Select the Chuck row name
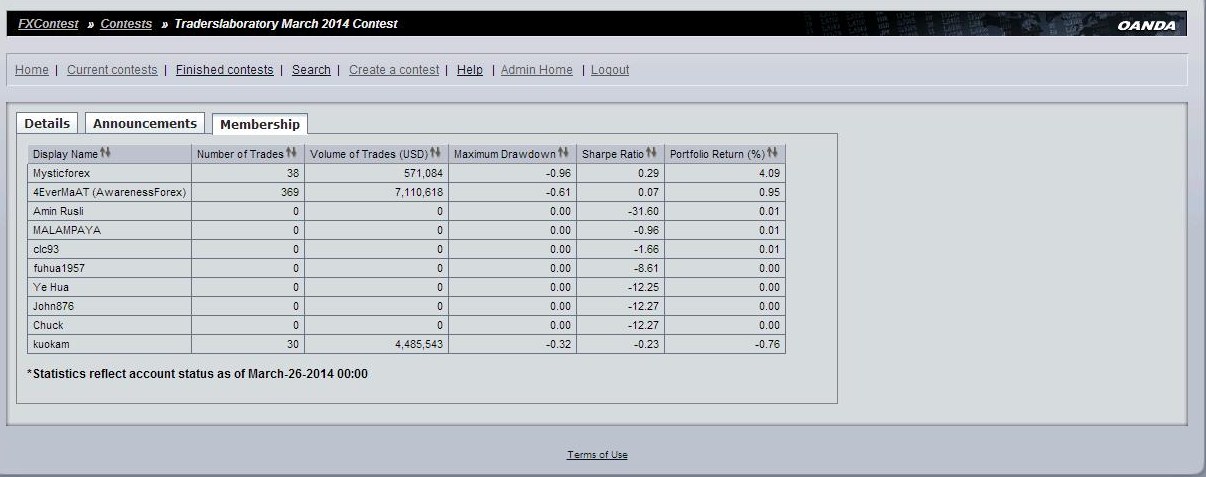1206x477 pixels. click(x=48, y=325)
